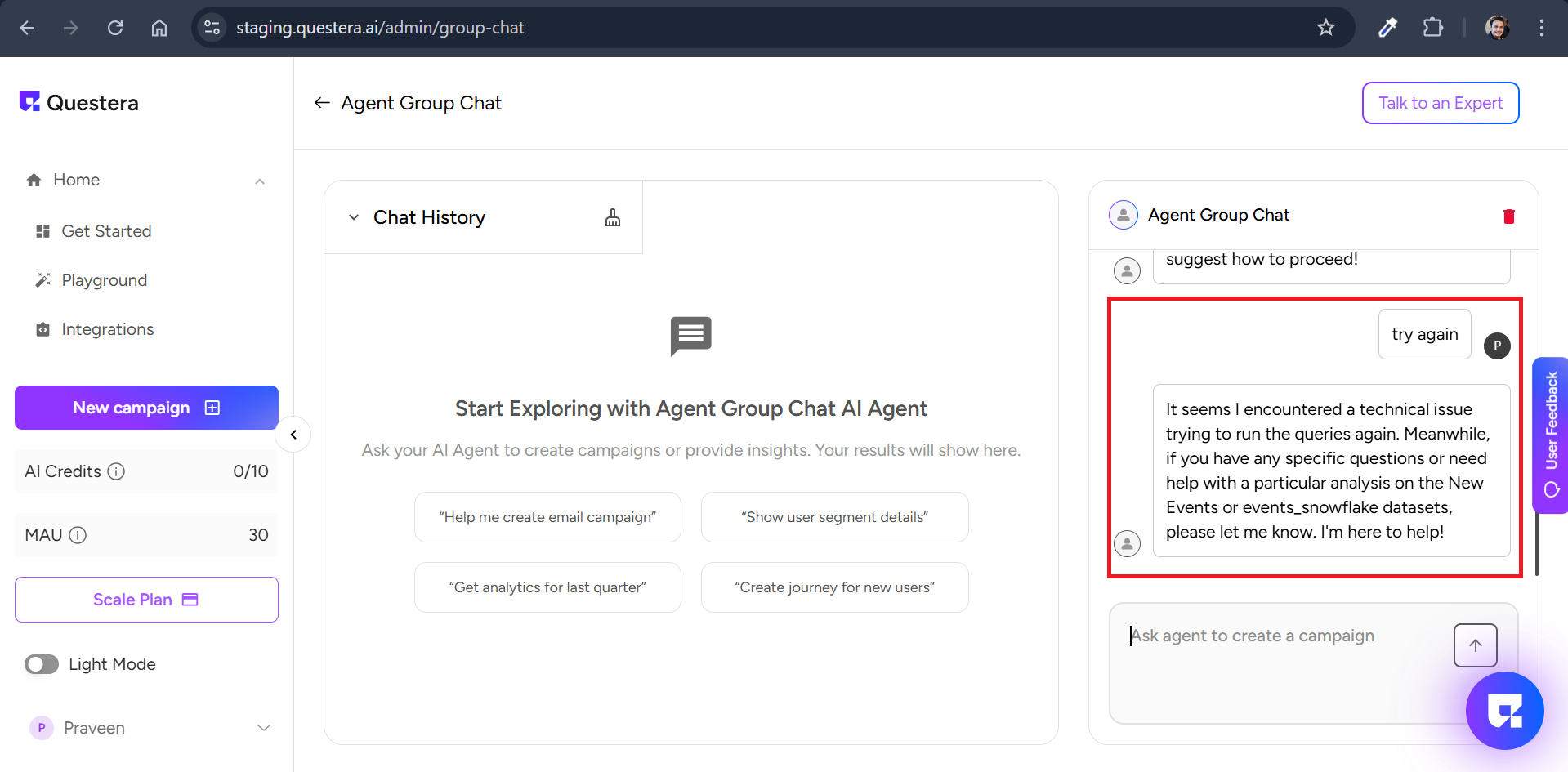Click the New campaign button
This screenshot has height=772, width=1568.
click(x=147, y=408)
